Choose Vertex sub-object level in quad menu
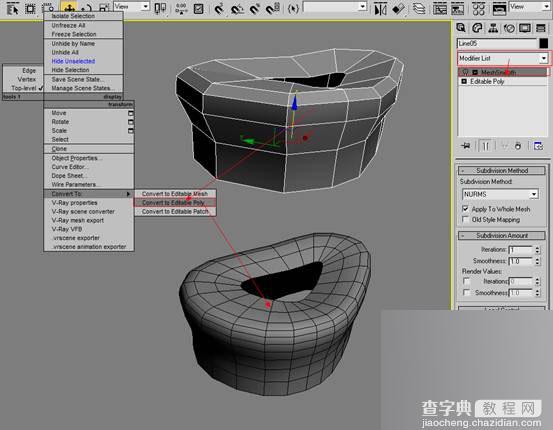The image size is (553, 430). 27,79
